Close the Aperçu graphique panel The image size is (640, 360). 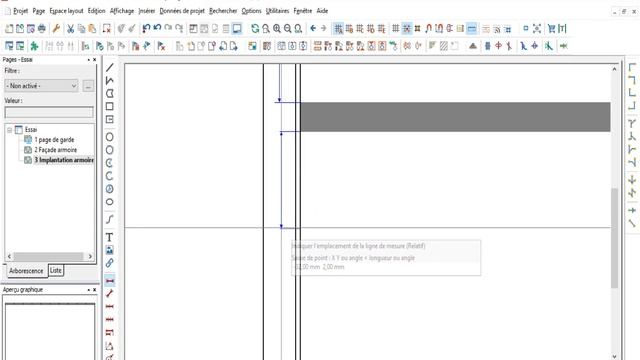95,290
